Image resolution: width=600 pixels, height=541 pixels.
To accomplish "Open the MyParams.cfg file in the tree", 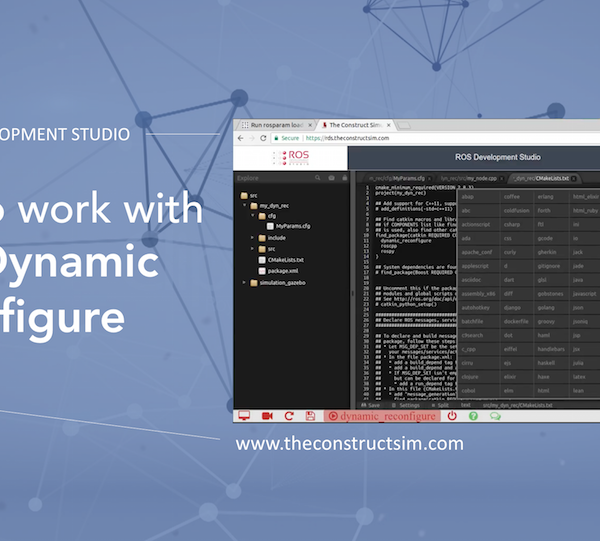I will coord(289,226).
